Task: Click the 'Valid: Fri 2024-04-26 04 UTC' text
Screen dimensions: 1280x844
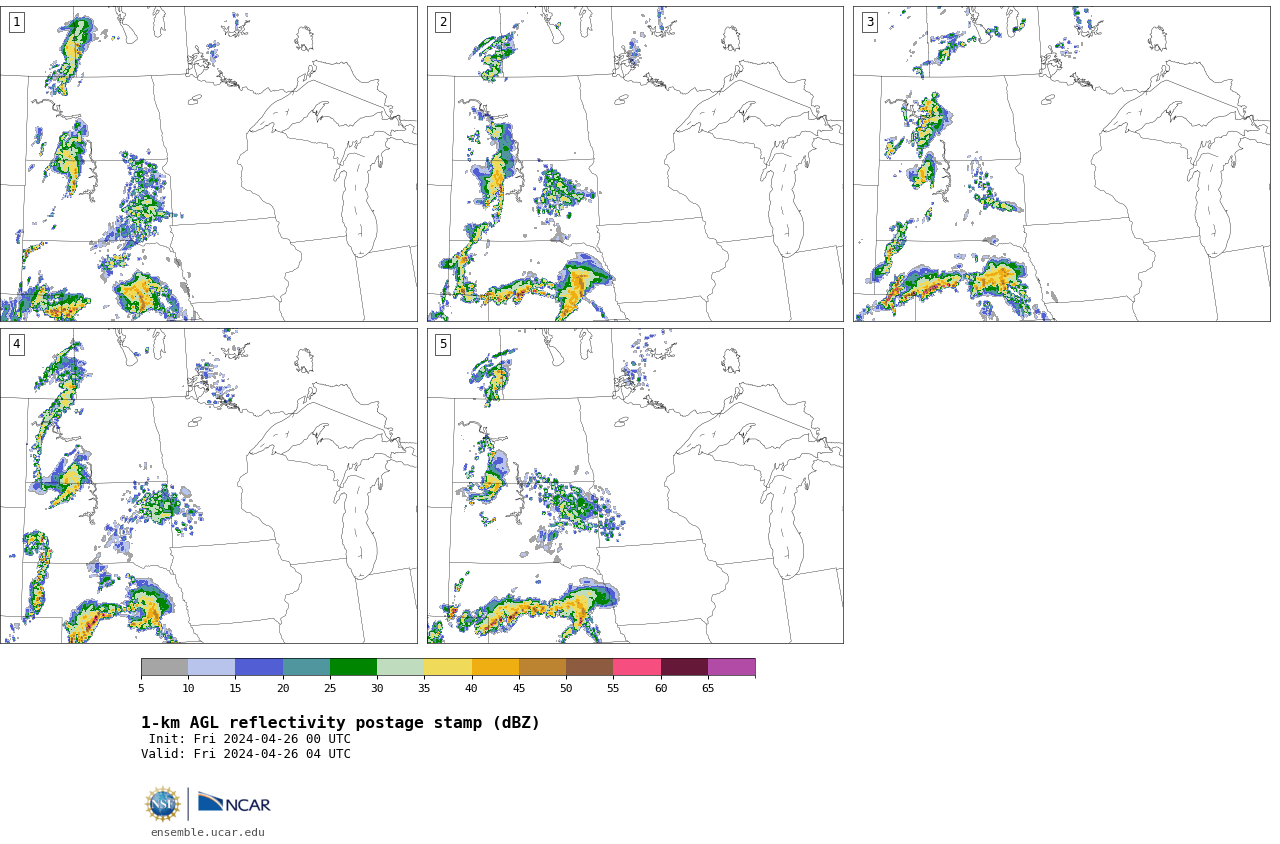Action: tap(246, 754)
